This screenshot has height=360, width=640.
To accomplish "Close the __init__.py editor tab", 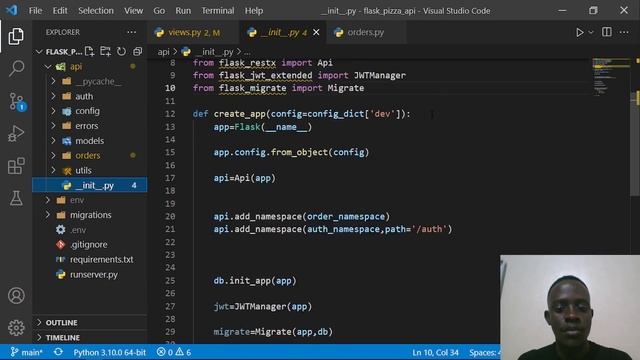I will click(x=316, y=32).
